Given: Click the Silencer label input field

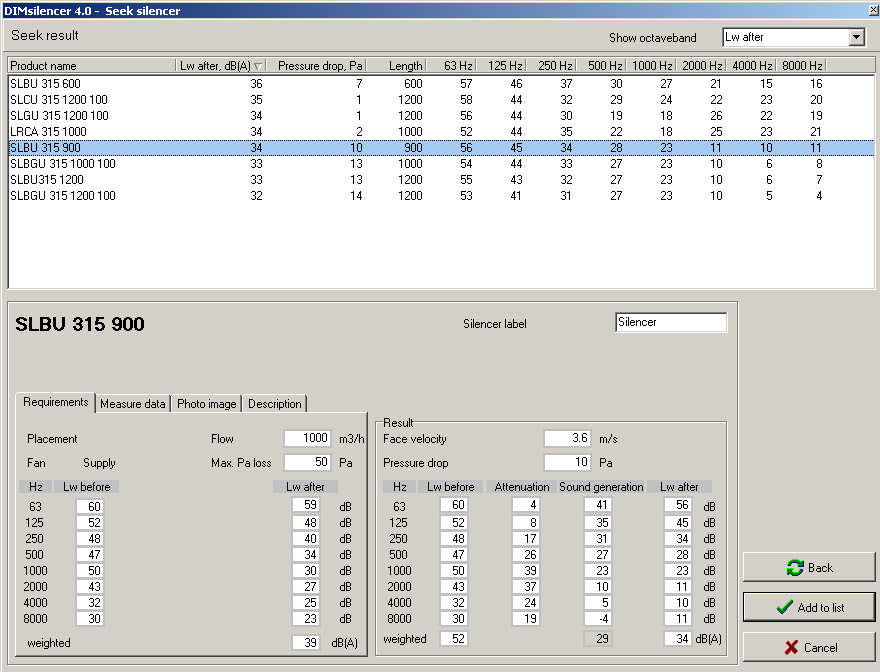Looking at the screenshot, I should 671,322.
